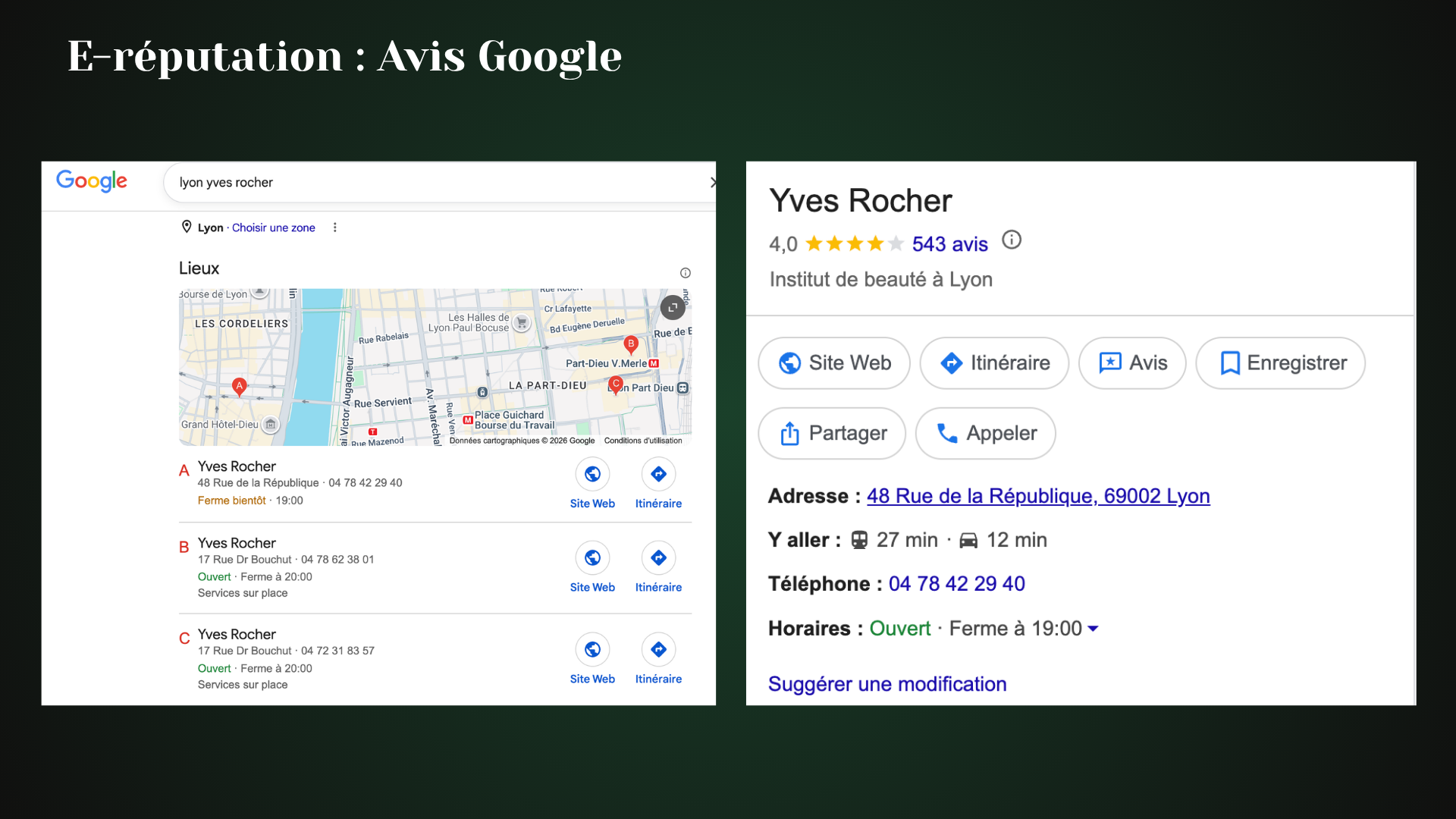Click Itinéraire directions icon for listing B

pos(659,558)
